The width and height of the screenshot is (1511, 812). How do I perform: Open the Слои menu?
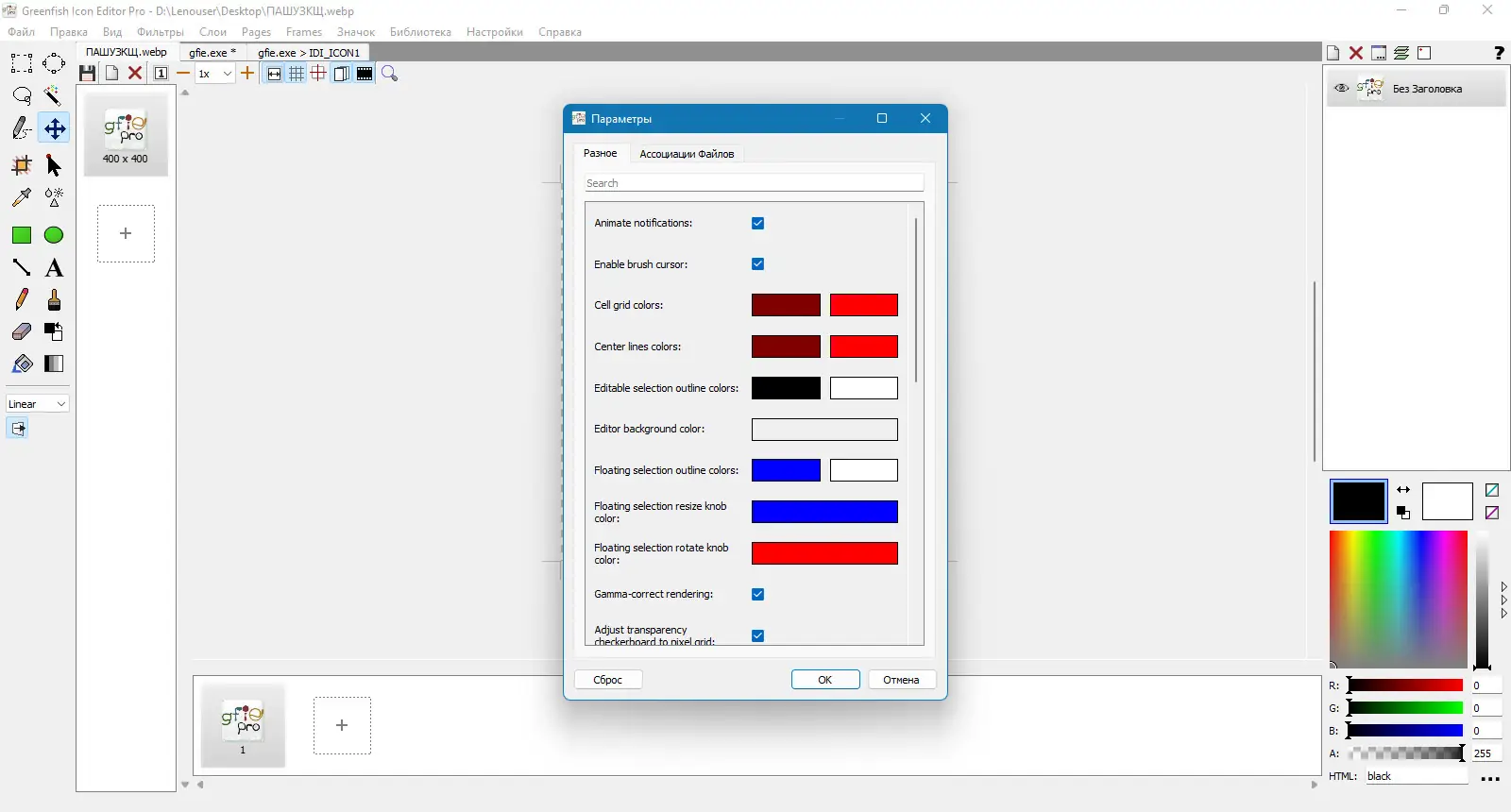click(x=212, y=32)
